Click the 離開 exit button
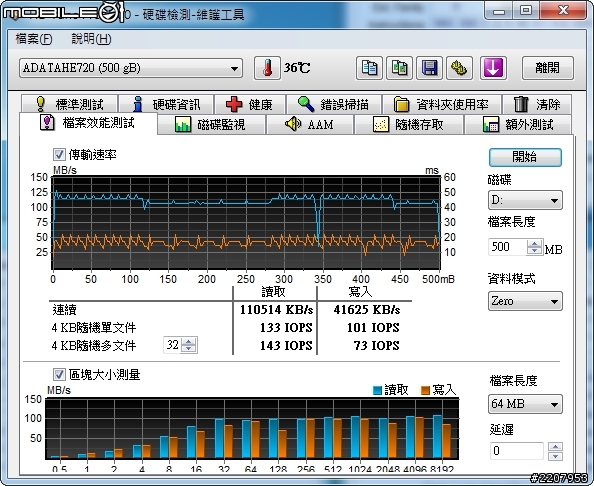Image resolution: width=594 pixels, height=486 pixels. [x=547, y=68]
